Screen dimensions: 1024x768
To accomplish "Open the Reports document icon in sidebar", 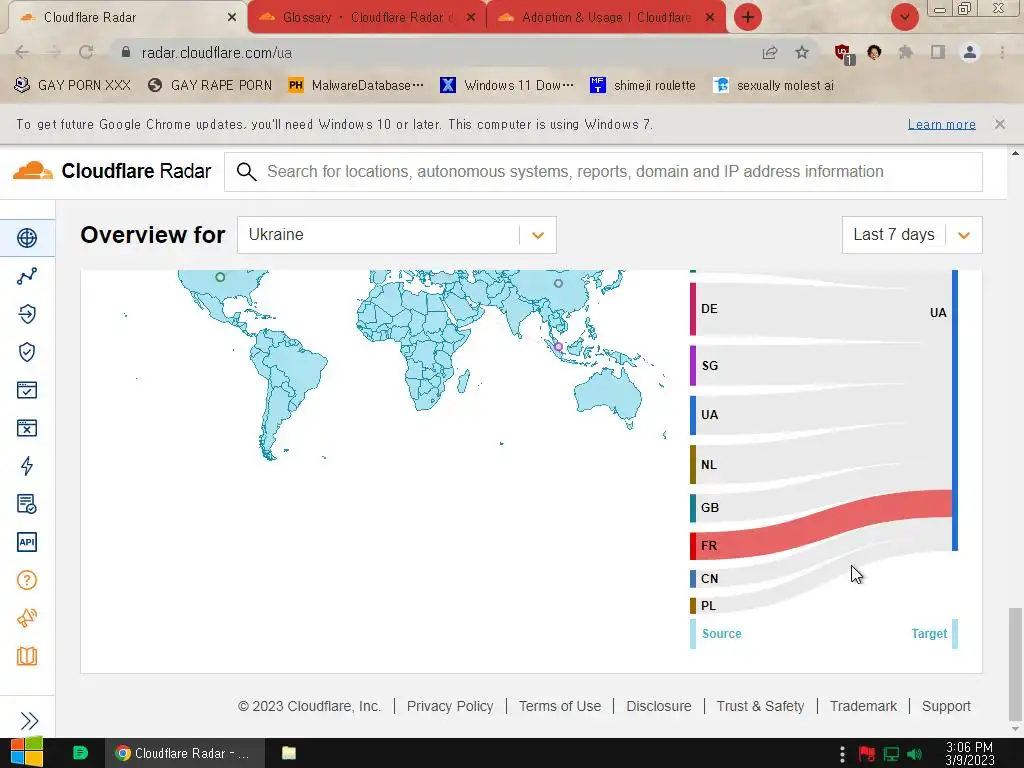I will pos(27,504).
